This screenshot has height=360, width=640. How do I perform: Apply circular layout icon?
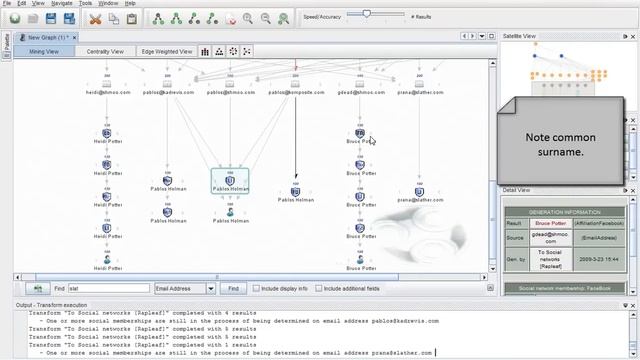tap(233, 51)
